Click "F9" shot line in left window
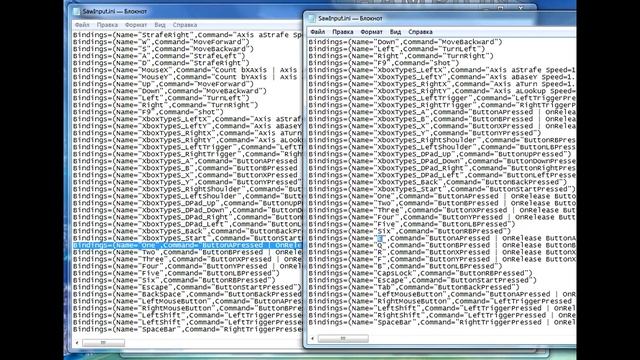The height and width of the screenshot is (360, 640). tap(148, 112)
